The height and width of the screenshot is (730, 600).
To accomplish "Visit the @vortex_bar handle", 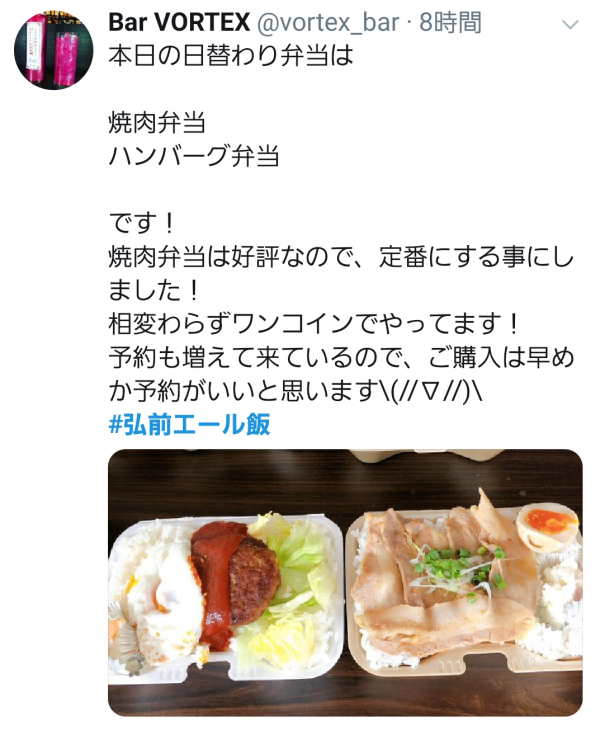I will click(x=328, y=23).
